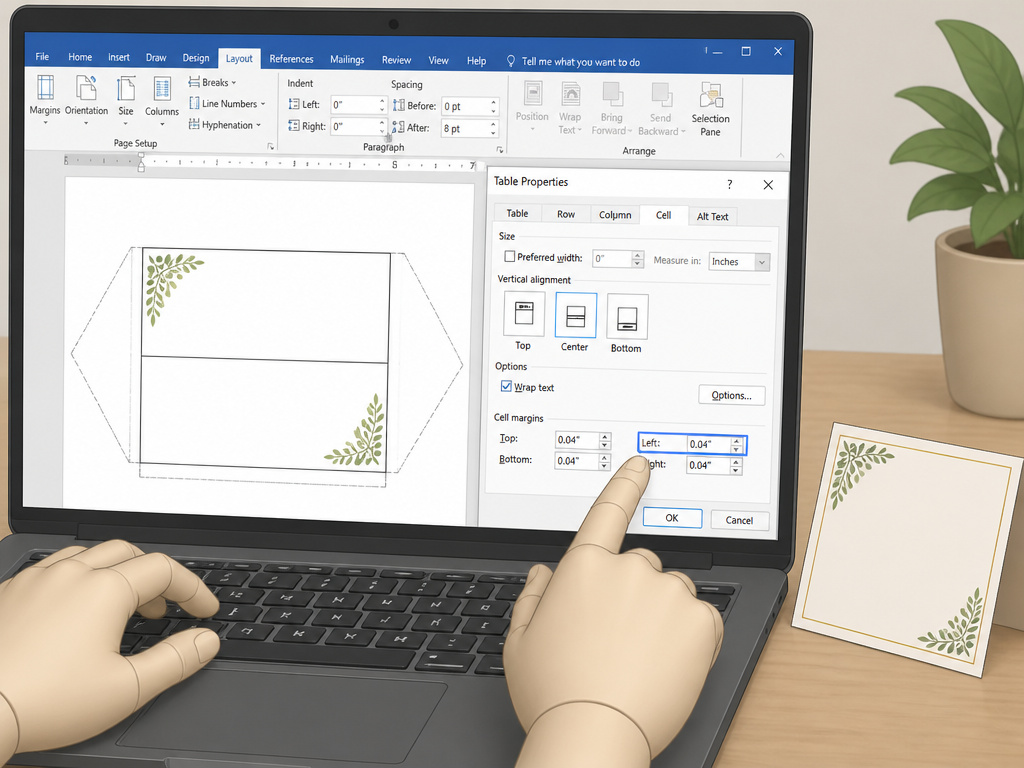Open the Alt Text tab in Table Properties
Viewport: 1024px width, 768px height.
712,216
